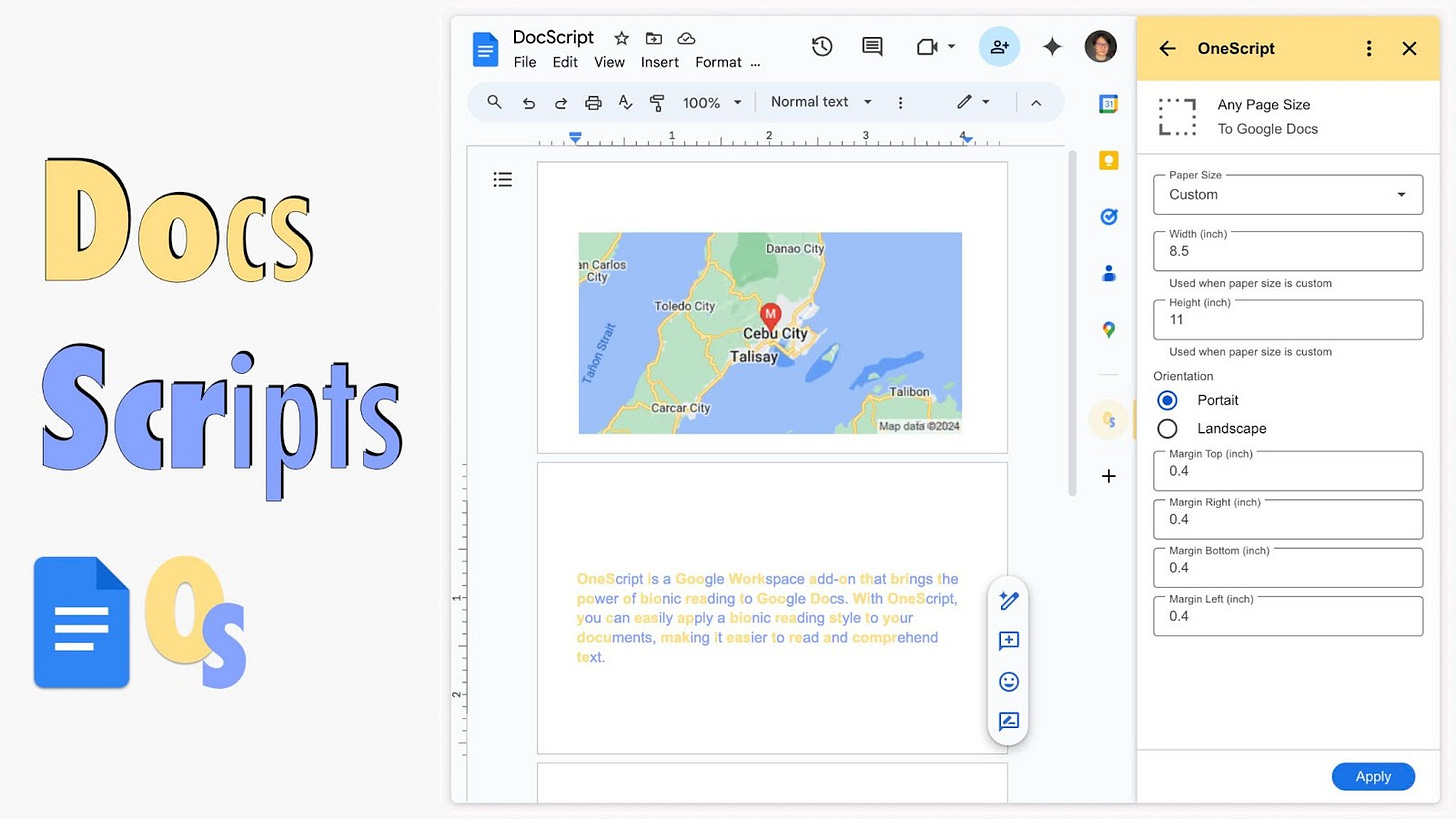This screenshot has height=819, width=1456.
Task: Run spelling and grammar check
Action: point(625,102)
